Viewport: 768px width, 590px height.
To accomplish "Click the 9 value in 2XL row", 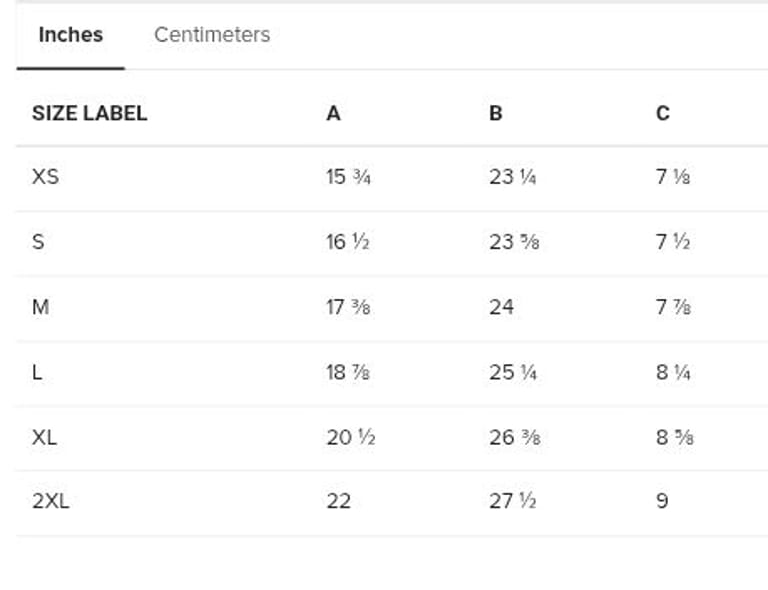I will point(662,501).
